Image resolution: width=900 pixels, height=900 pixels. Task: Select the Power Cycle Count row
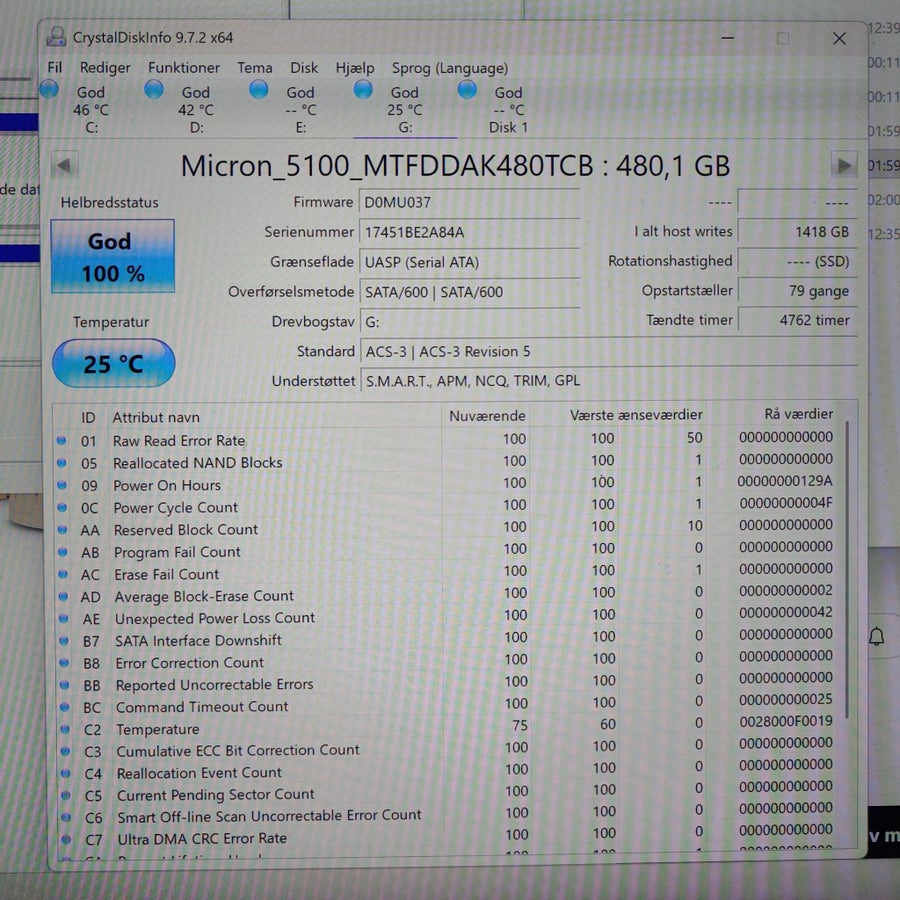445,506
